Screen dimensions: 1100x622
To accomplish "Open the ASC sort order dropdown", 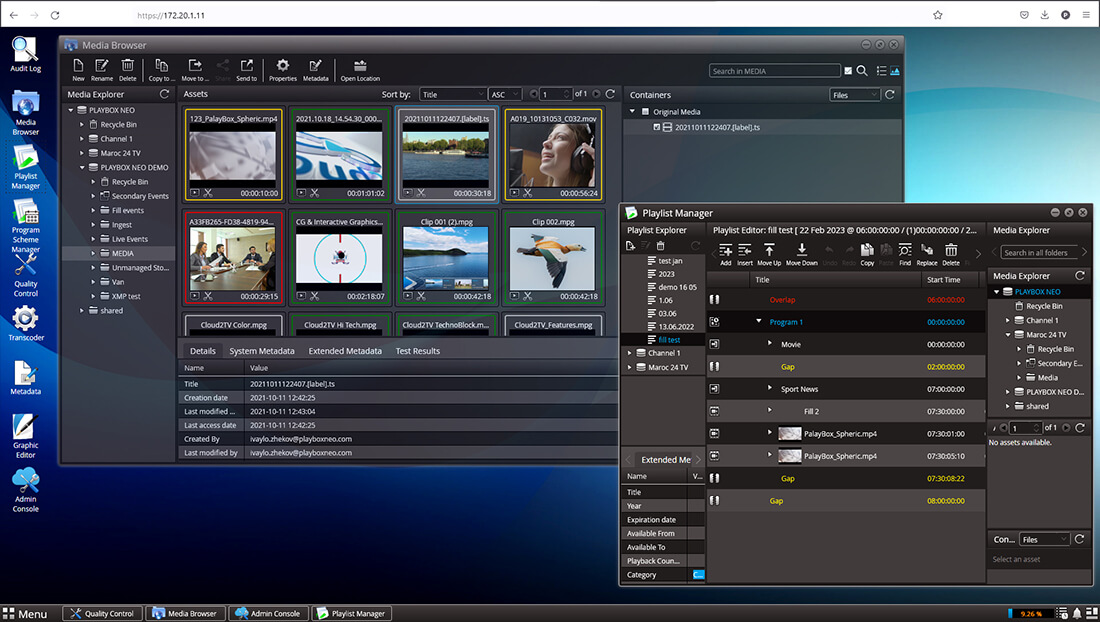I will click(x=504, y=94).
